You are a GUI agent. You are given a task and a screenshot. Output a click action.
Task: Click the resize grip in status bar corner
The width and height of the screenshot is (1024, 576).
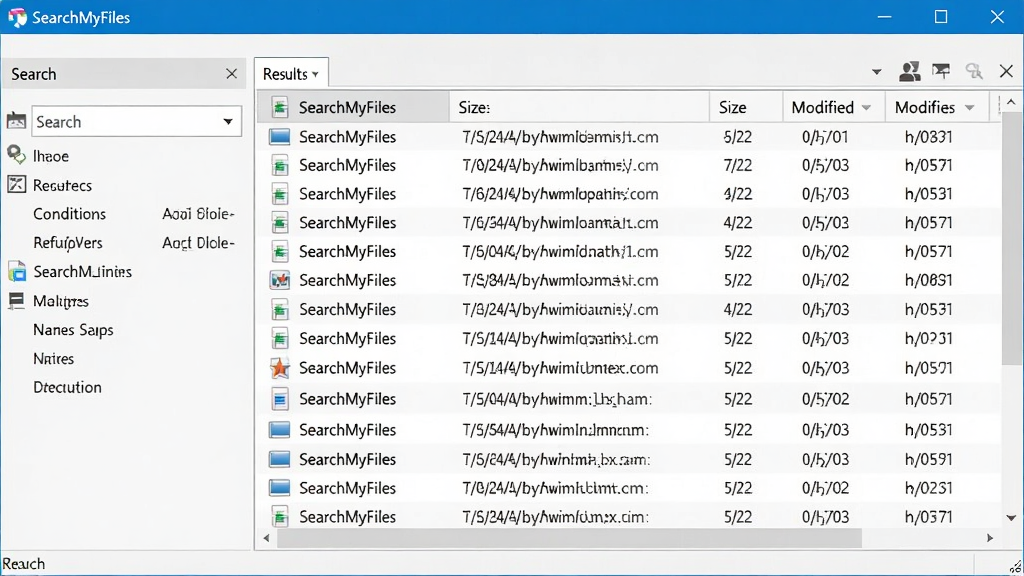click(x=1015, y=567)
